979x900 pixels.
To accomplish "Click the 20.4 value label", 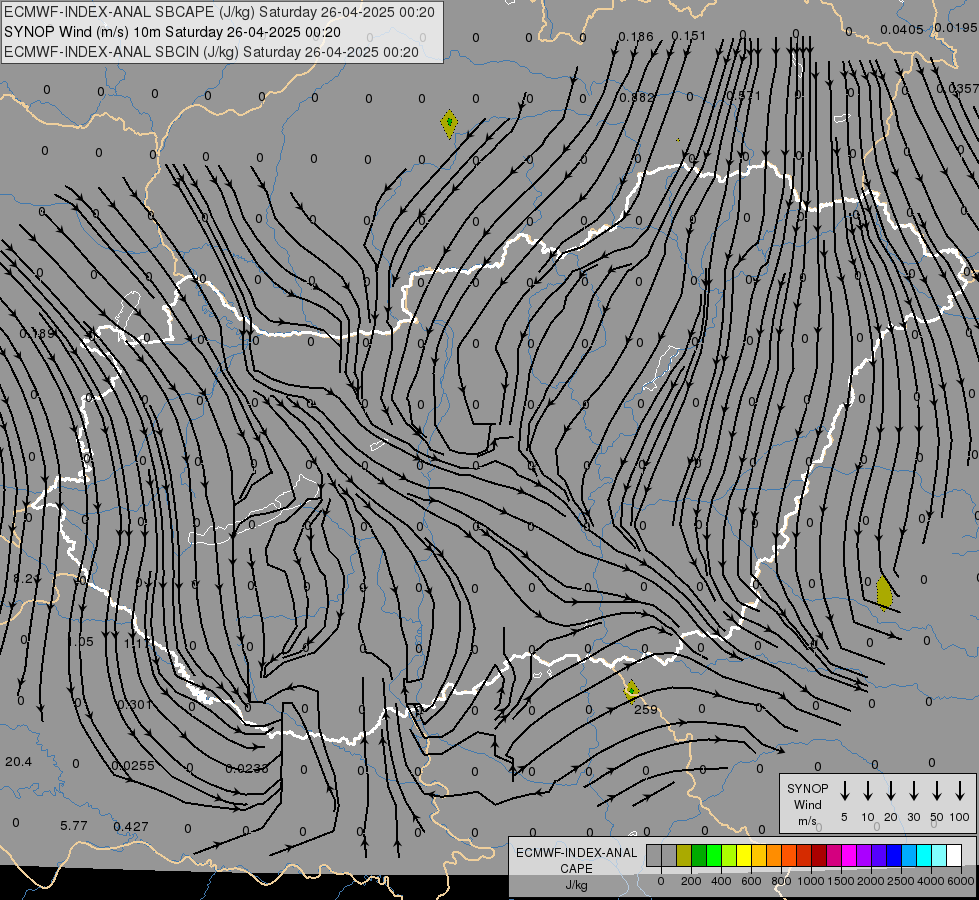I will pyautogui.click(x=18, y=762).
